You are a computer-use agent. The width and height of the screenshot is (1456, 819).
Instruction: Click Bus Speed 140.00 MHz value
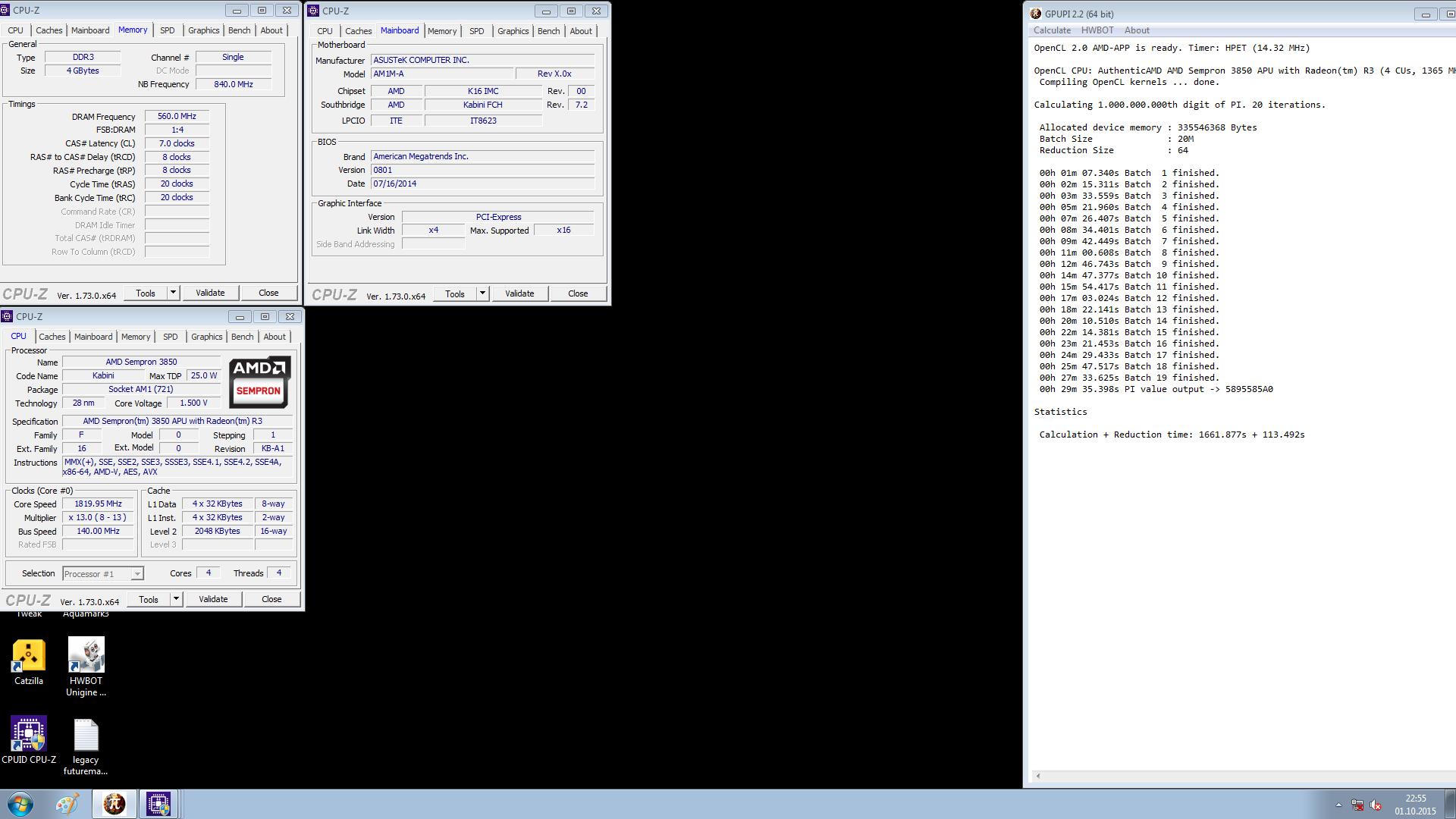pyautogui.click(x=99, y=532)
